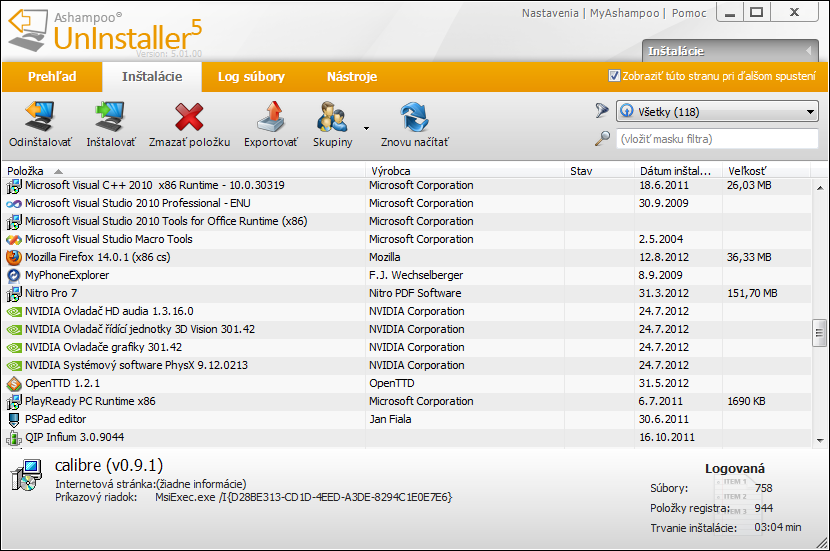
Task: Click the NVIDIA PhysX row icon
Action: click(14, 366)
